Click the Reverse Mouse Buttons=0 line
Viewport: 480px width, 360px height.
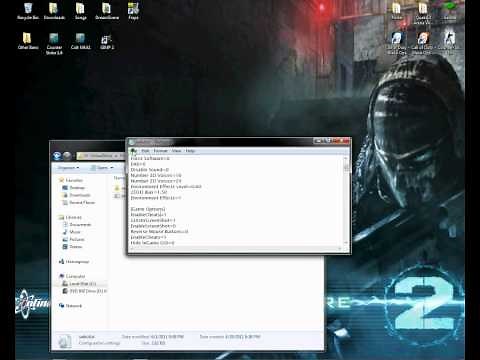(x=159, y=231)
